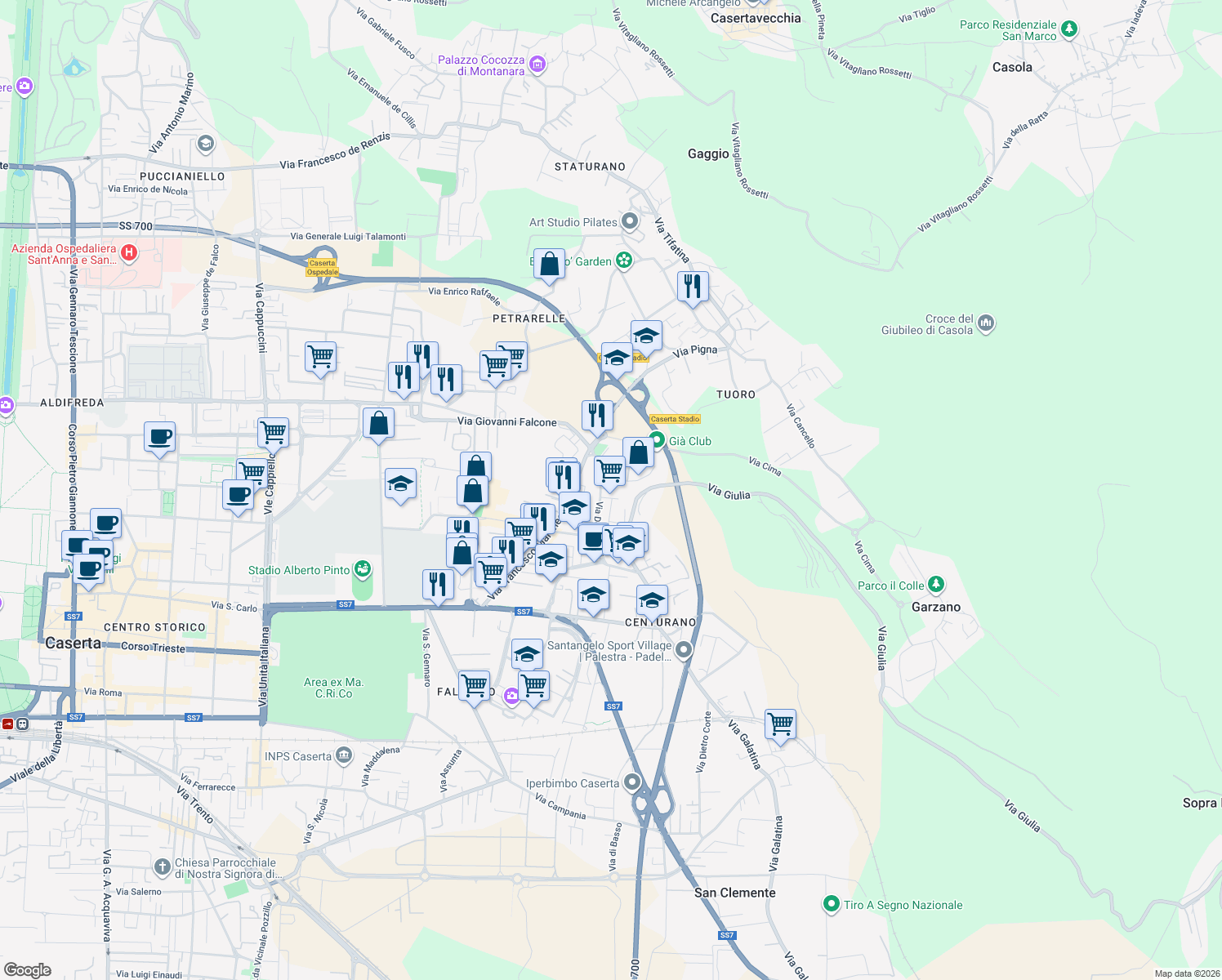This screenshot has height=980, width=1222.
Task: Select the restaurant fork-and-knife icon near Via Tifatina
Action: click(x=693, y=285)
